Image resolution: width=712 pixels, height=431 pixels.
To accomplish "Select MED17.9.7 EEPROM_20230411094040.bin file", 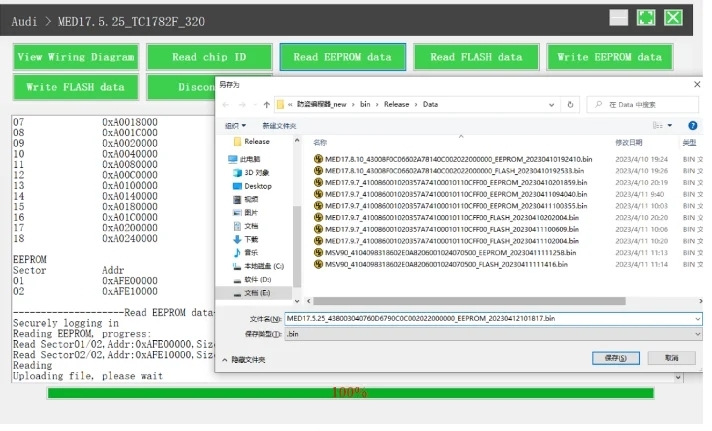I will click(x=450, y=194).
